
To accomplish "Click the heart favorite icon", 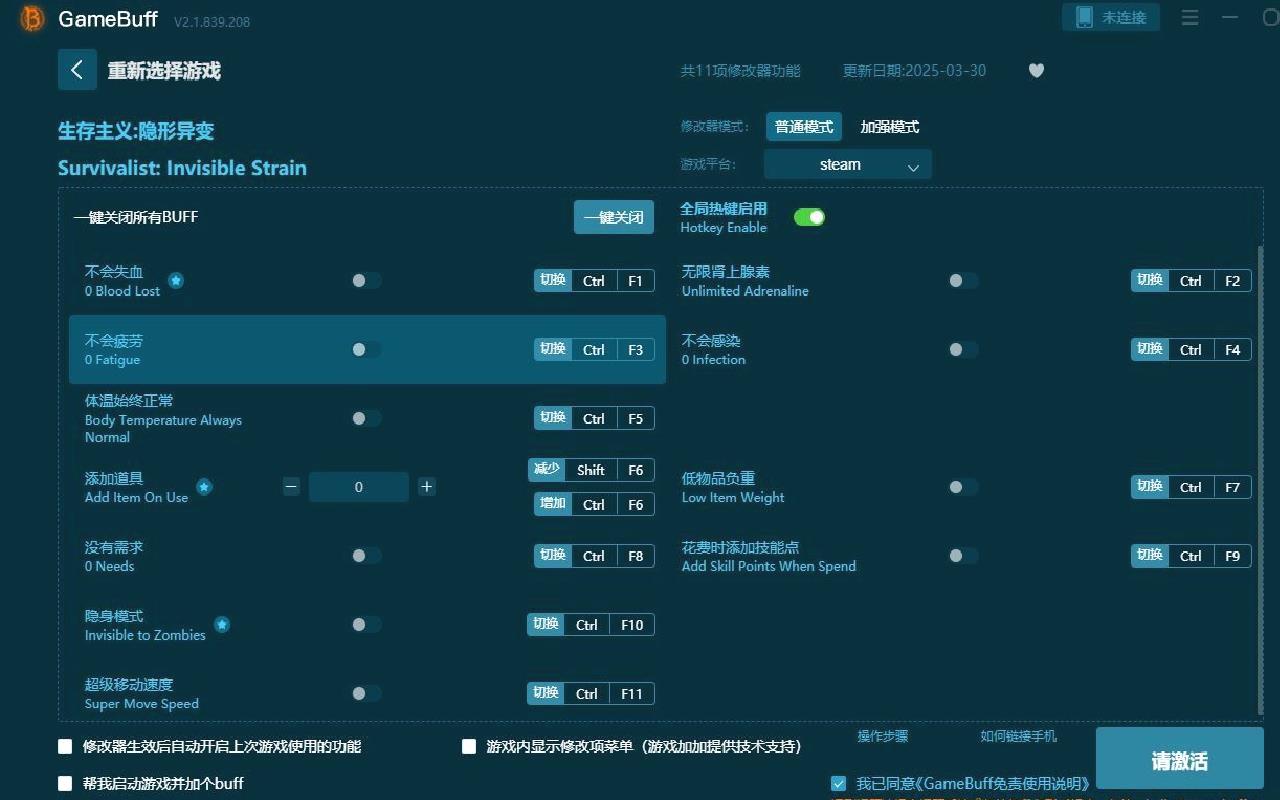I will point(1036,70).
